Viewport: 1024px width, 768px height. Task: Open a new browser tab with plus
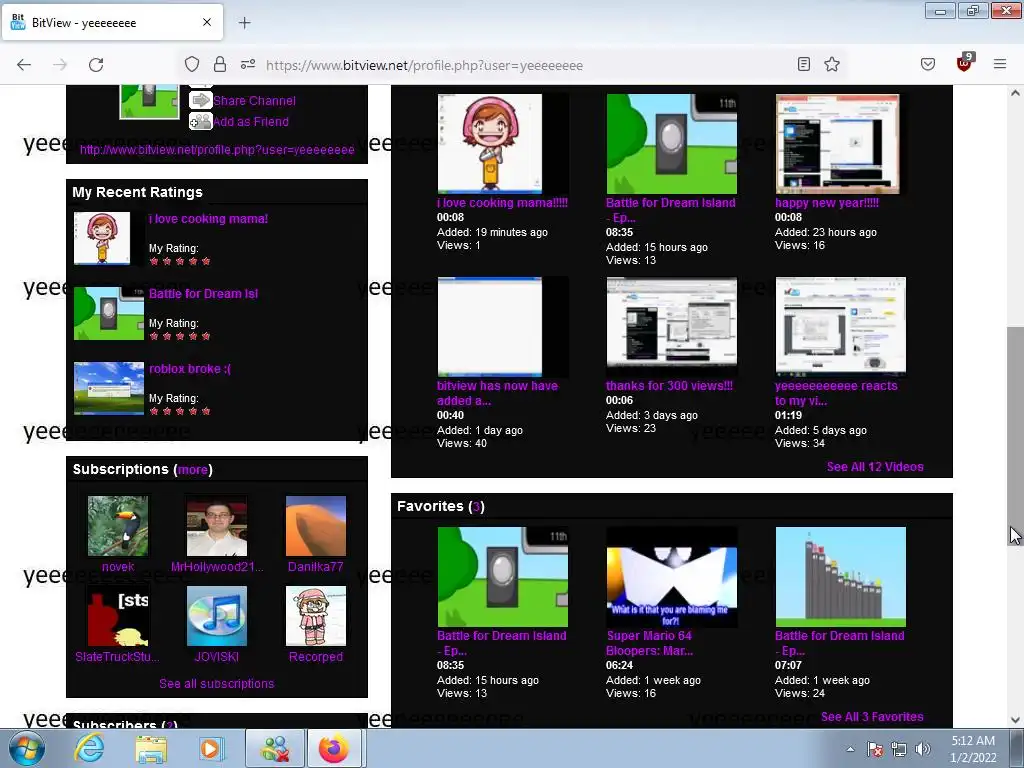[244, 23]
